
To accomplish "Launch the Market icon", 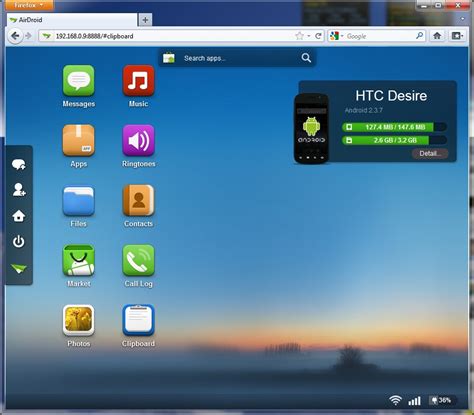I will point(79,260).
